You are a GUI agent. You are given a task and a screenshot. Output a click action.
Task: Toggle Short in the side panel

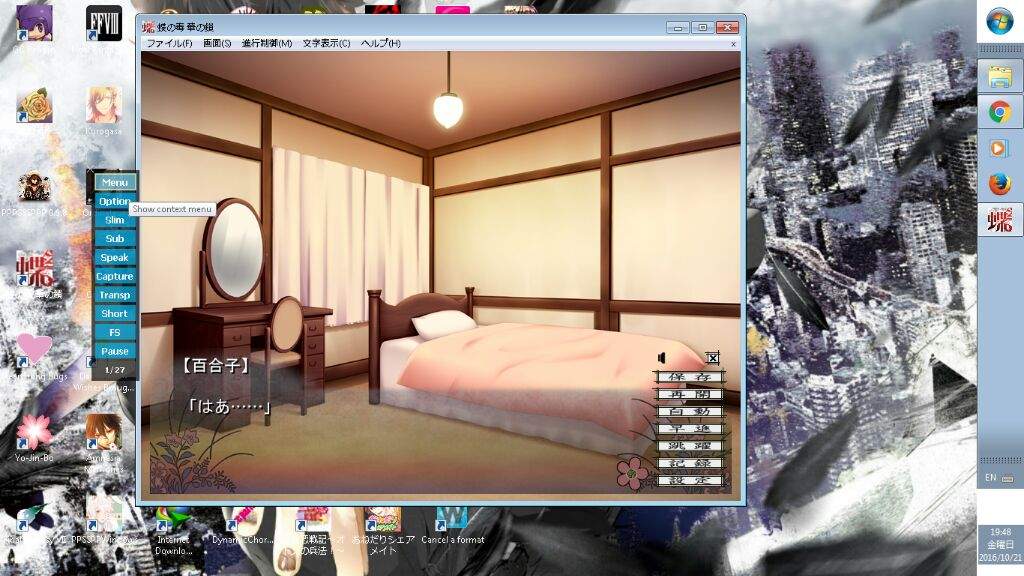click(x=115, y=313)
